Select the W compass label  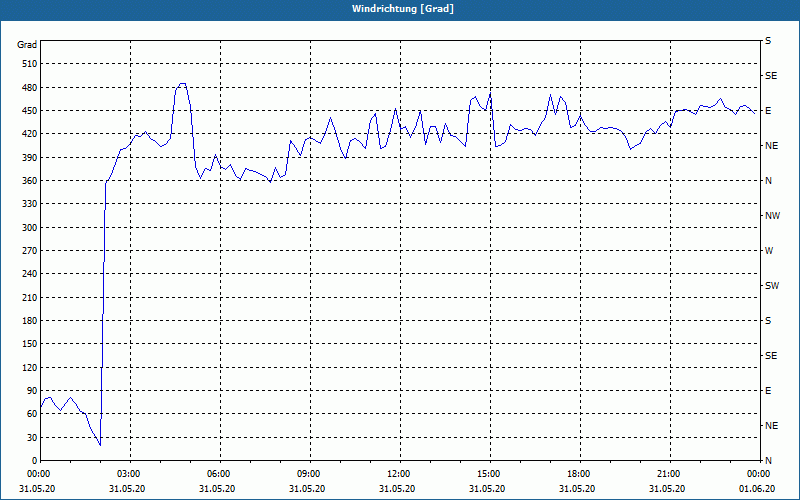(x=769, y=251)
